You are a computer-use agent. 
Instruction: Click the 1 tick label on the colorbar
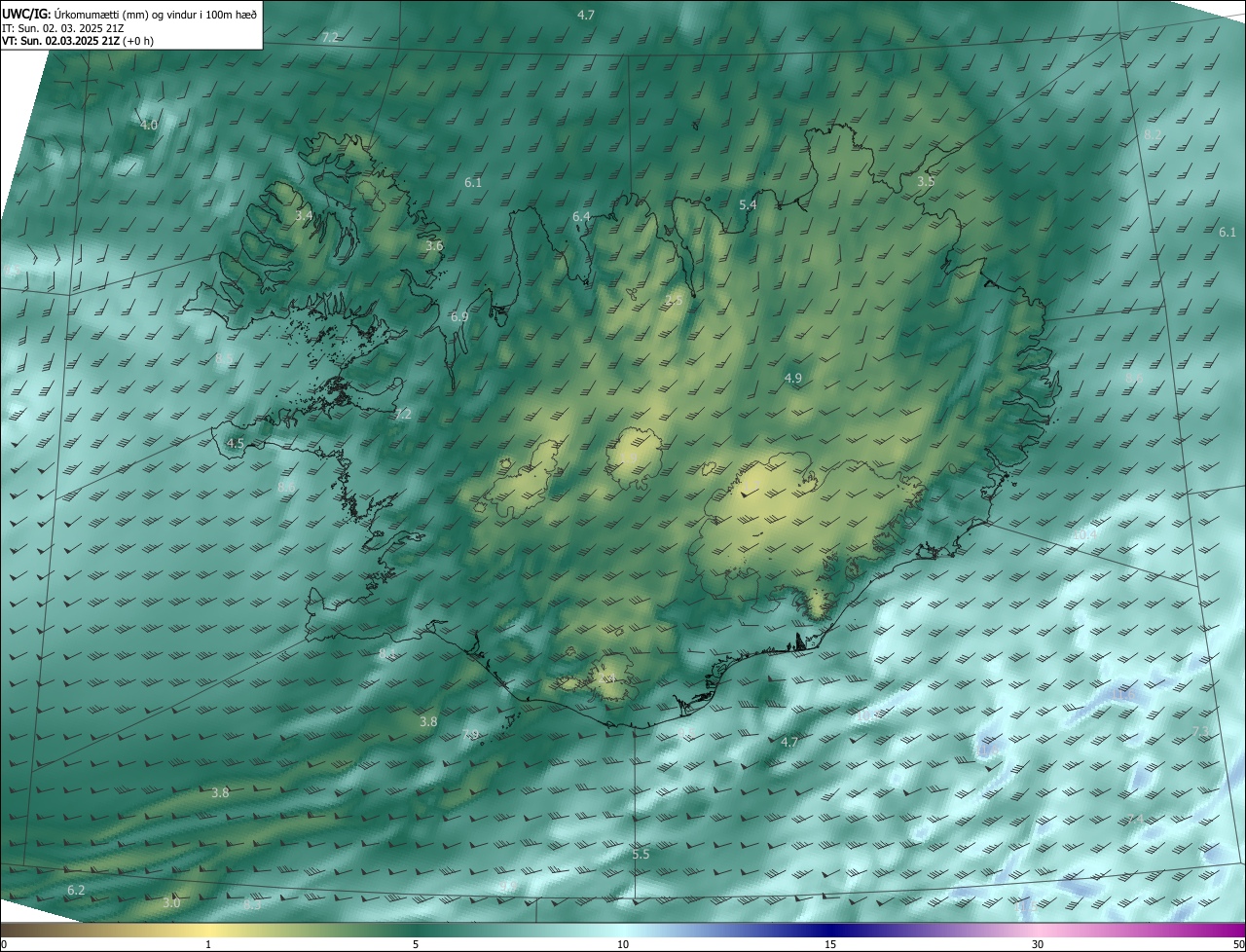(x=208, y=944)
